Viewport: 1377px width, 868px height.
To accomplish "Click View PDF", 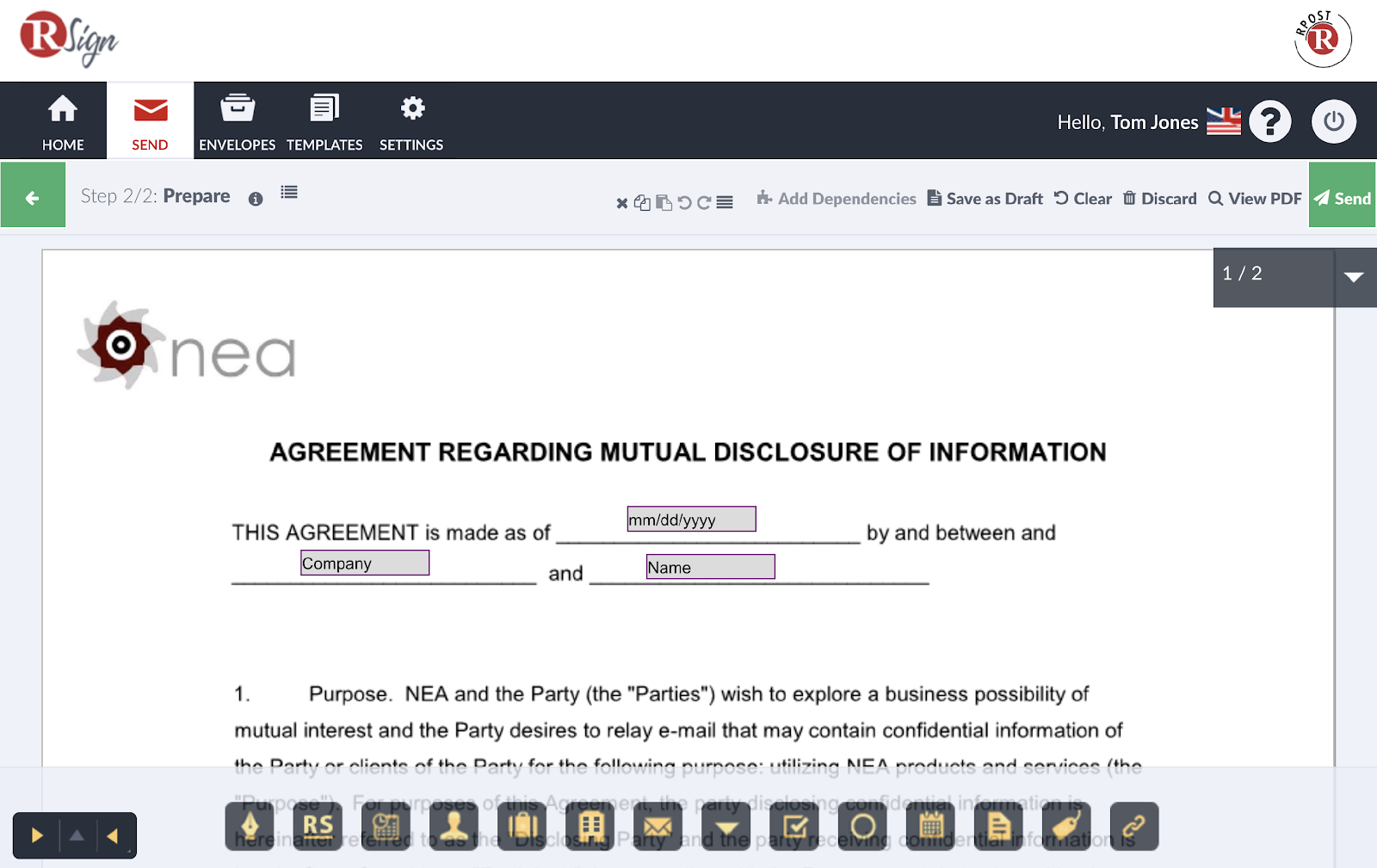I will (x=1255, y=199).
